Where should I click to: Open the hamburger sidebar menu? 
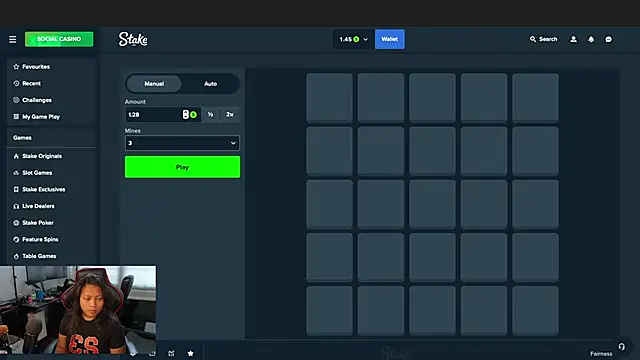[13, 39]
